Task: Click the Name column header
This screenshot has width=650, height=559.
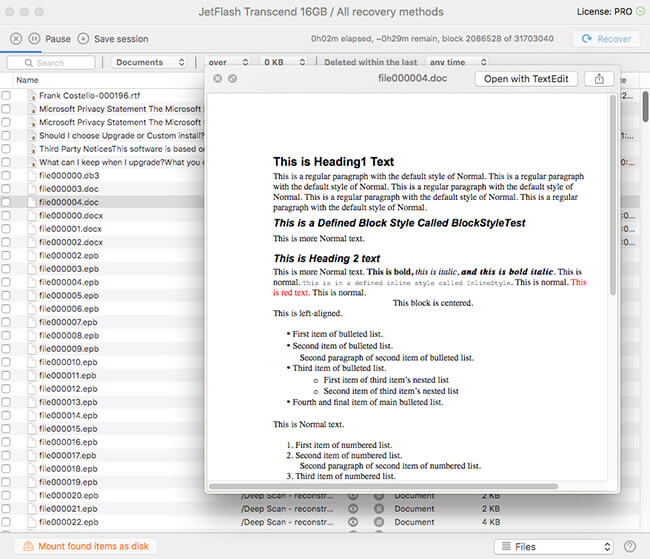Action: [x=27, y=80]
